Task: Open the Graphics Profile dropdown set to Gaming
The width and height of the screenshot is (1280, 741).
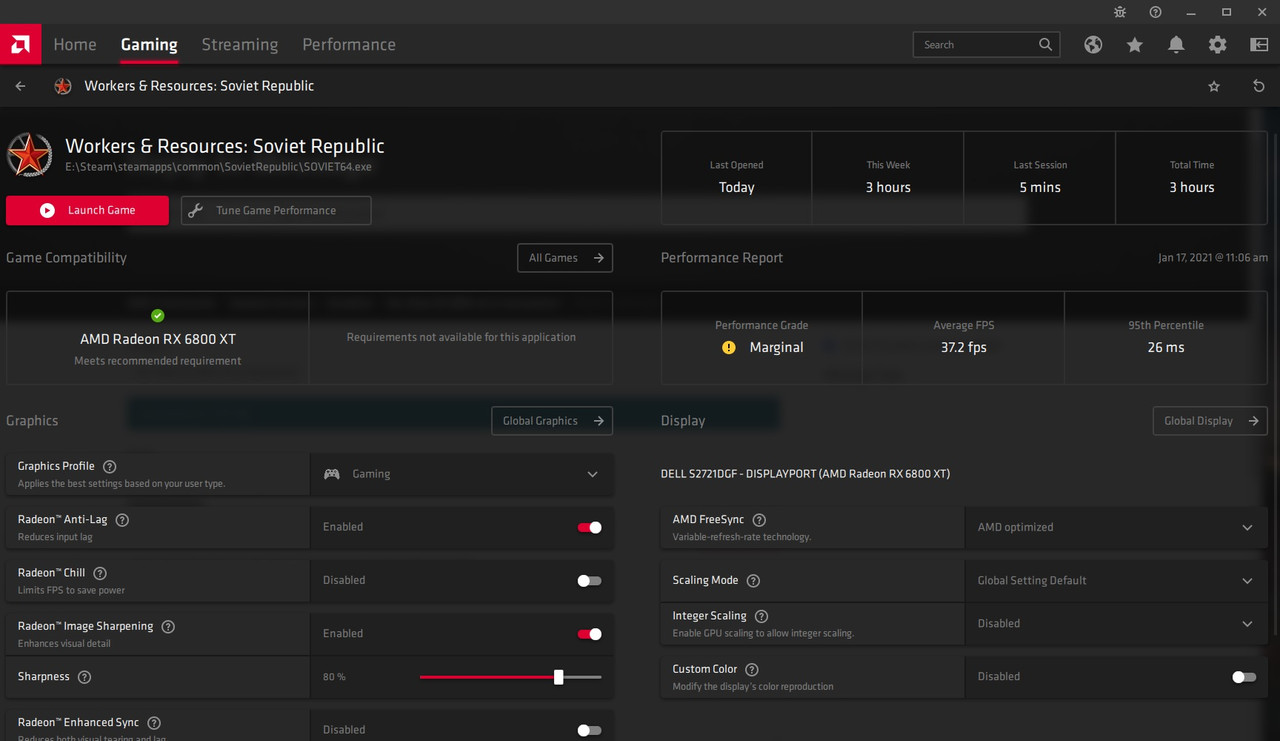Action: click(x=461, y=473)
